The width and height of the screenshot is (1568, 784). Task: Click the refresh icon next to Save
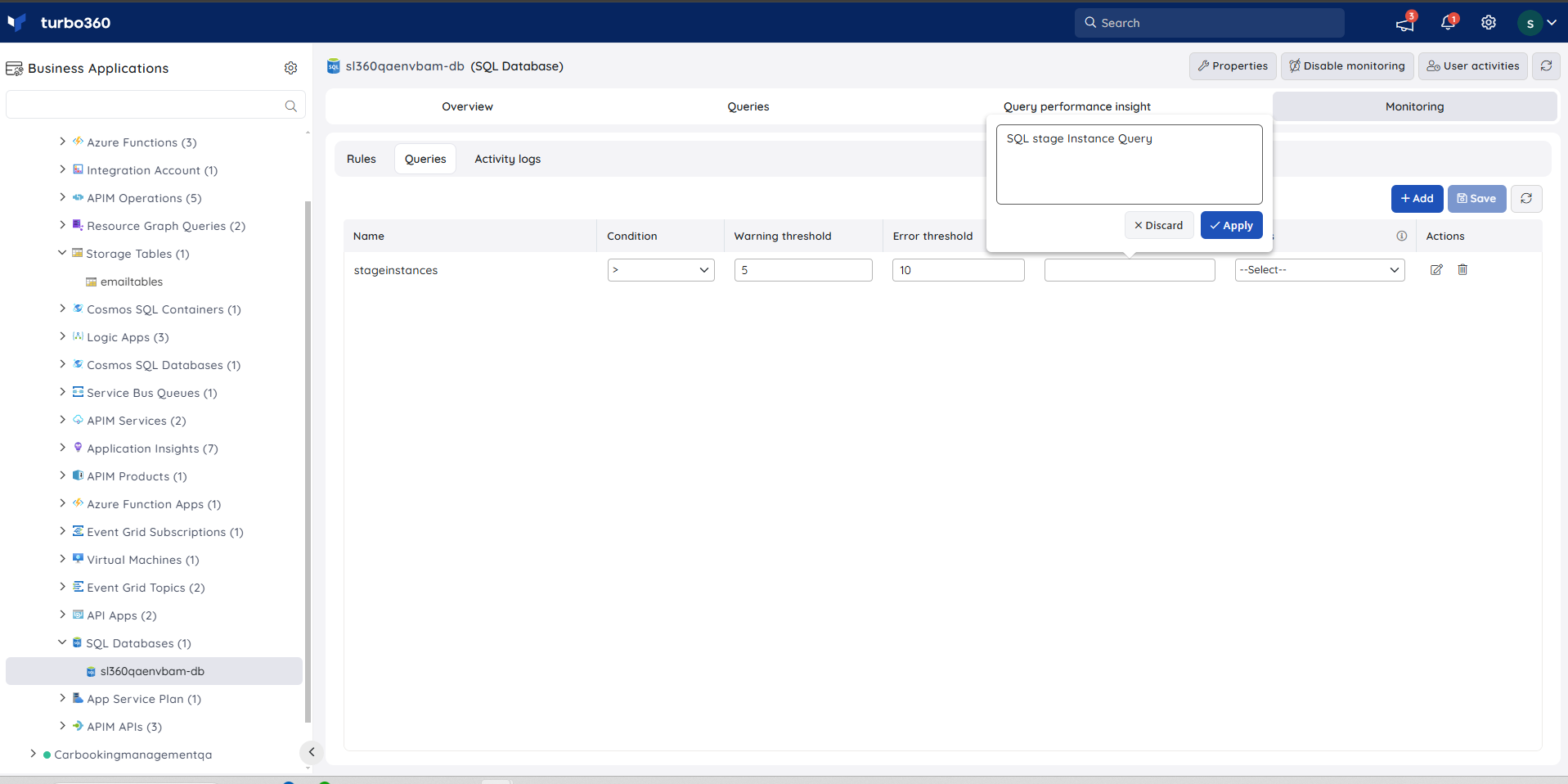1526,198
